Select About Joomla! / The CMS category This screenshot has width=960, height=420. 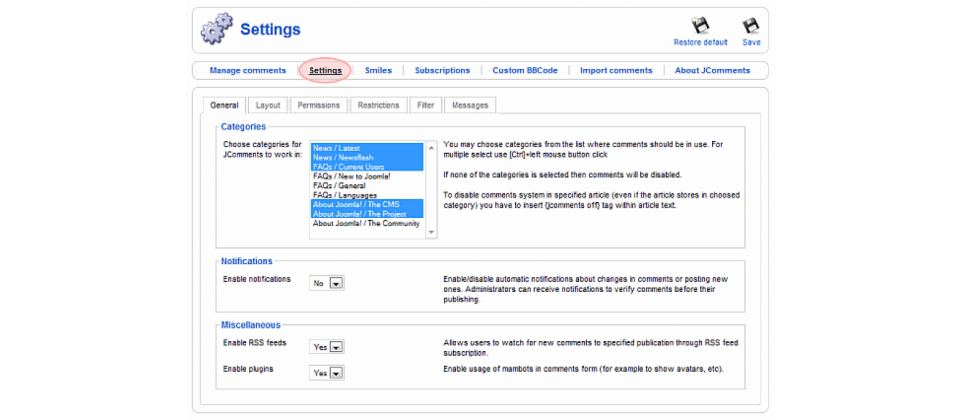pyautogui.click(x=367, y=204)
